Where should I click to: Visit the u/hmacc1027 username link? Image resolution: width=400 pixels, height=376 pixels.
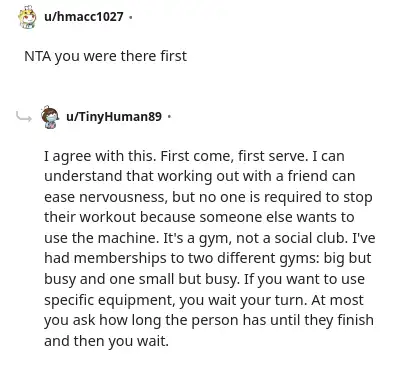83,16
